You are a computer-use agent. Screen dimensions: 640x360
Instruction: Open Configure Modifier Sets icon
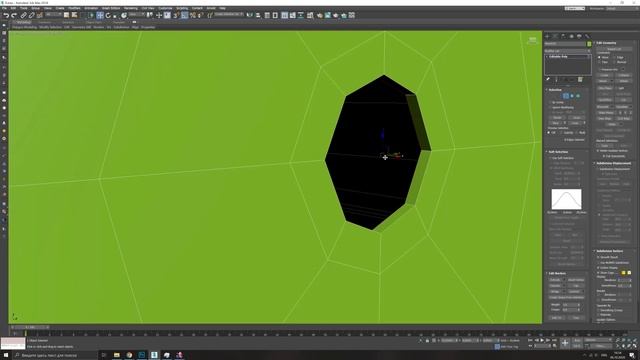coord(580,80)
